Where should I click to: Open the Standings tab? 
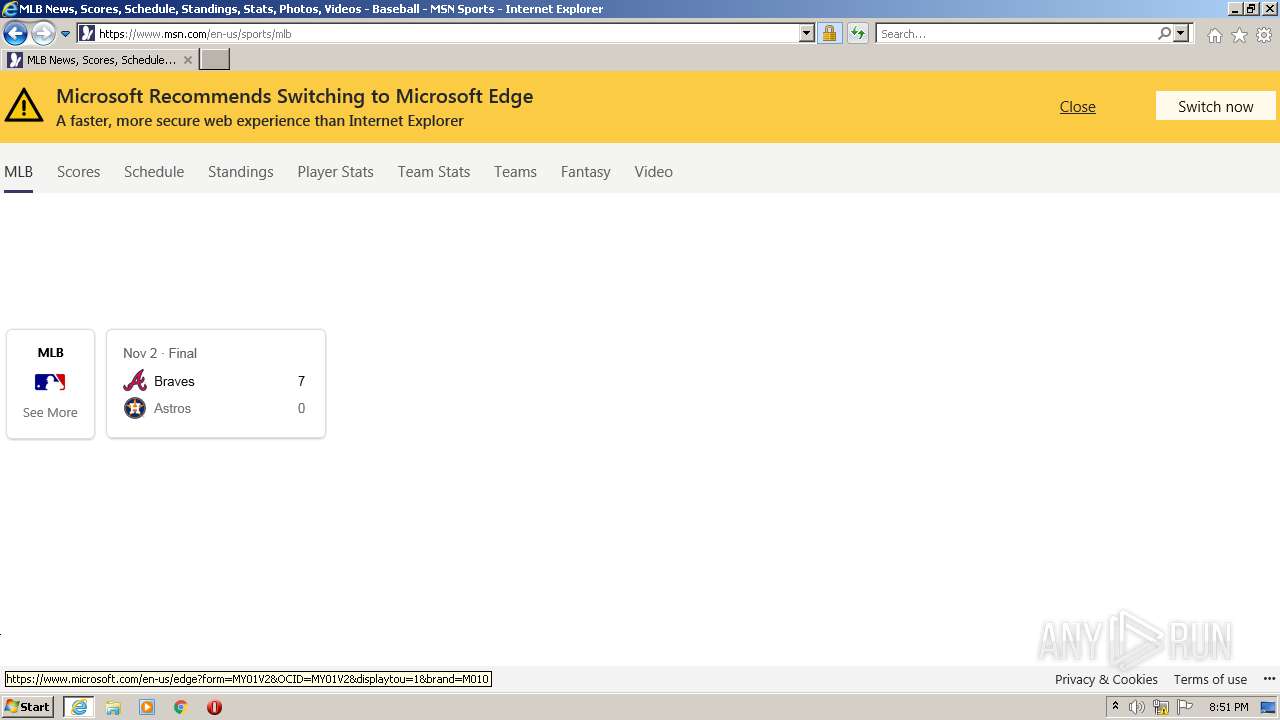coord(240,172)
